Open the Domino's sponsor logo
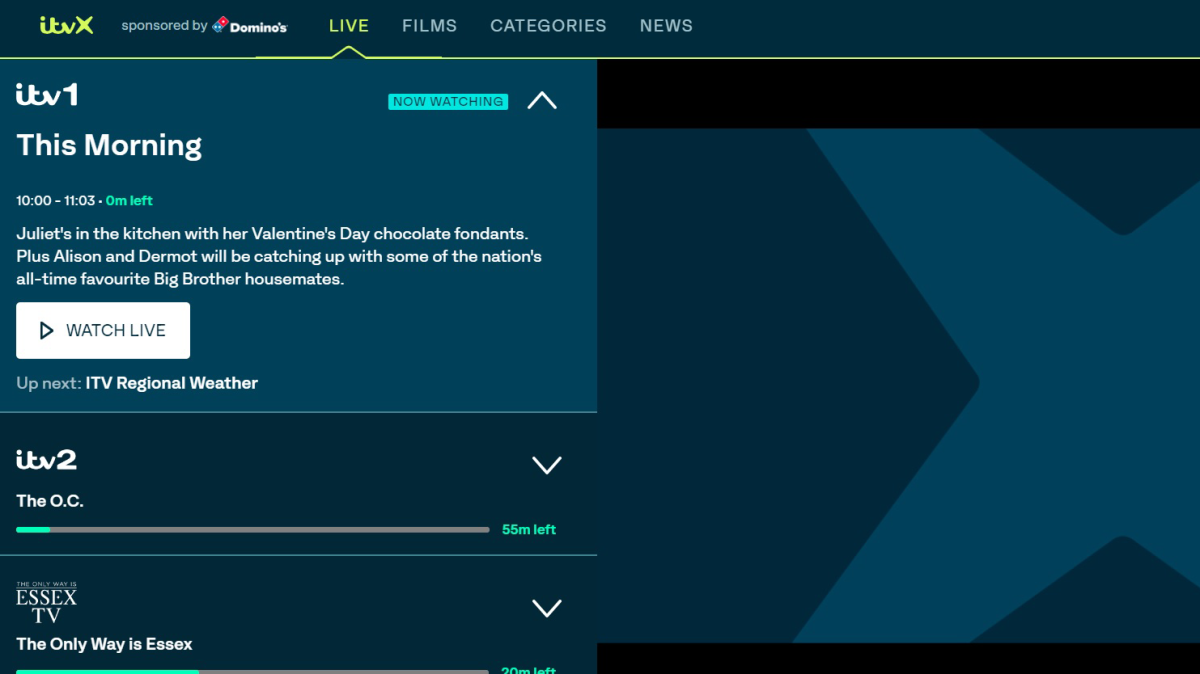Screen dimensions: 1200x674 coord(250,26)
